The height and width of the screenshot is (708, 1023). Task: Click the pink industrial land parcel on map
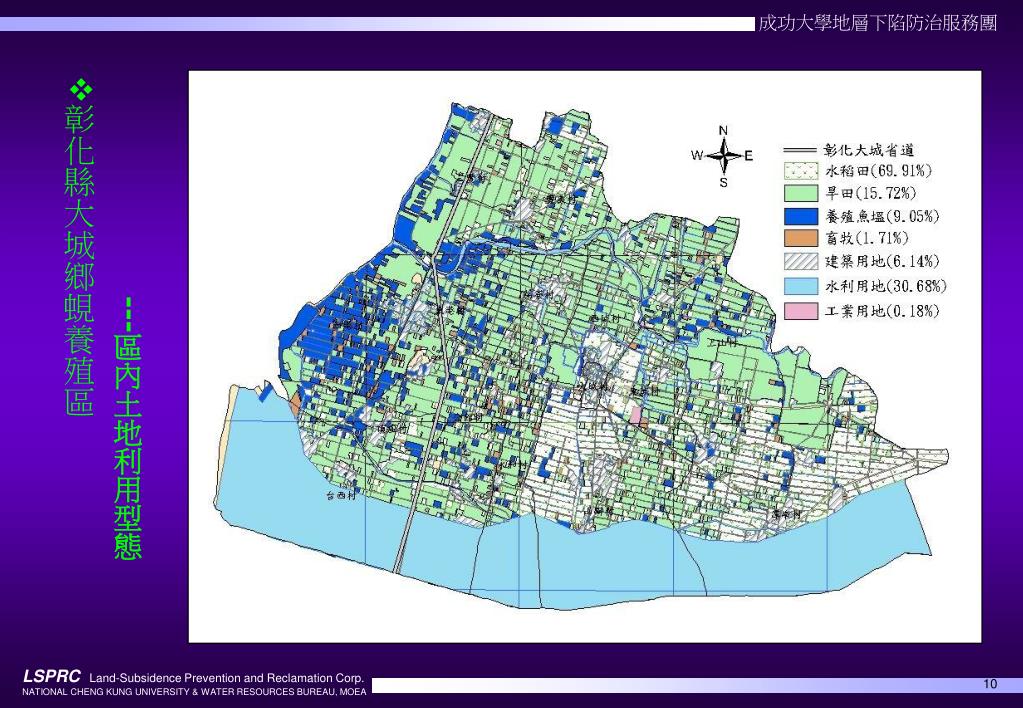635,416
